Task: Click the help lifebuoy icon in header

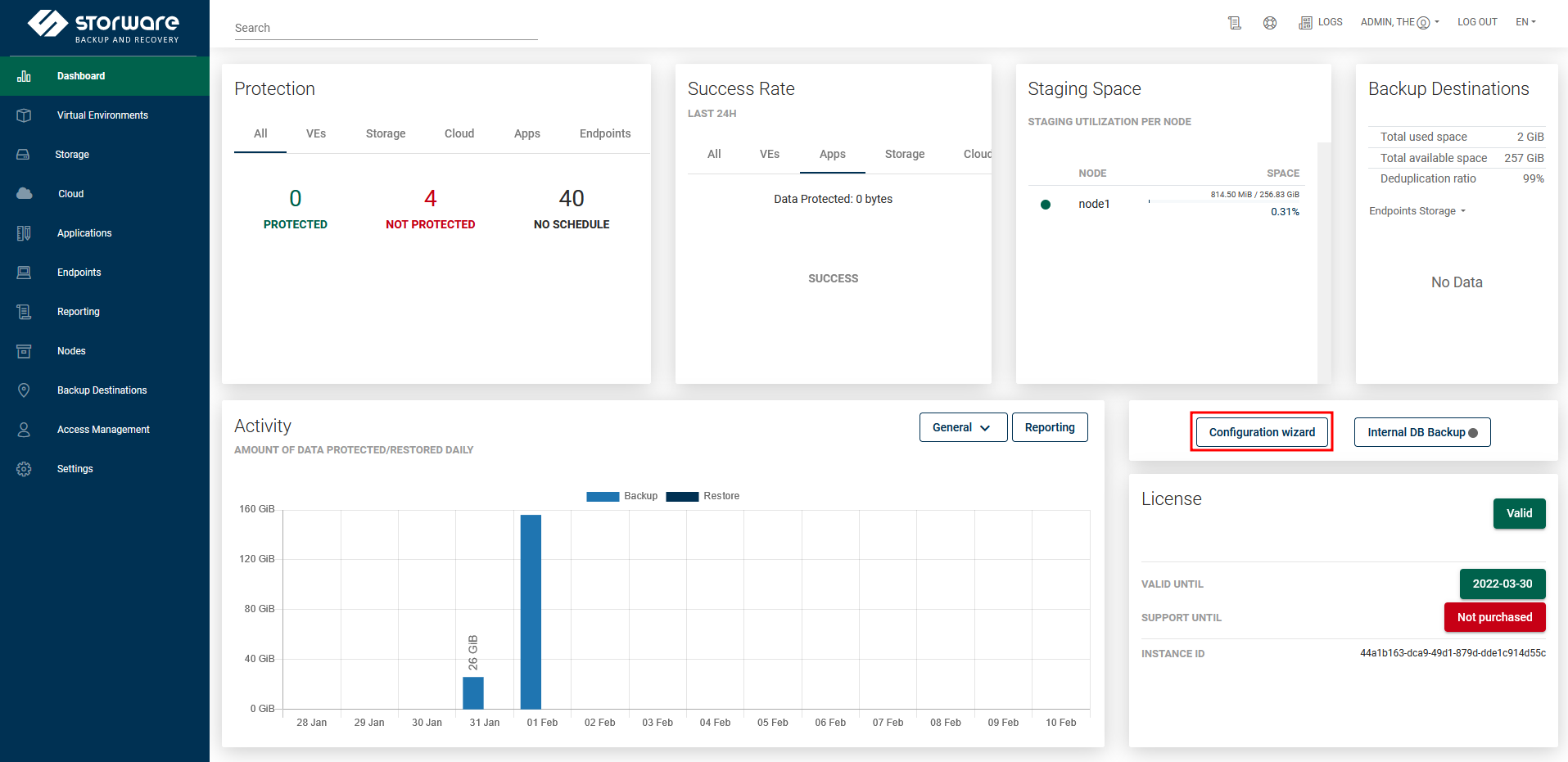Action: tap(1270, 23)
